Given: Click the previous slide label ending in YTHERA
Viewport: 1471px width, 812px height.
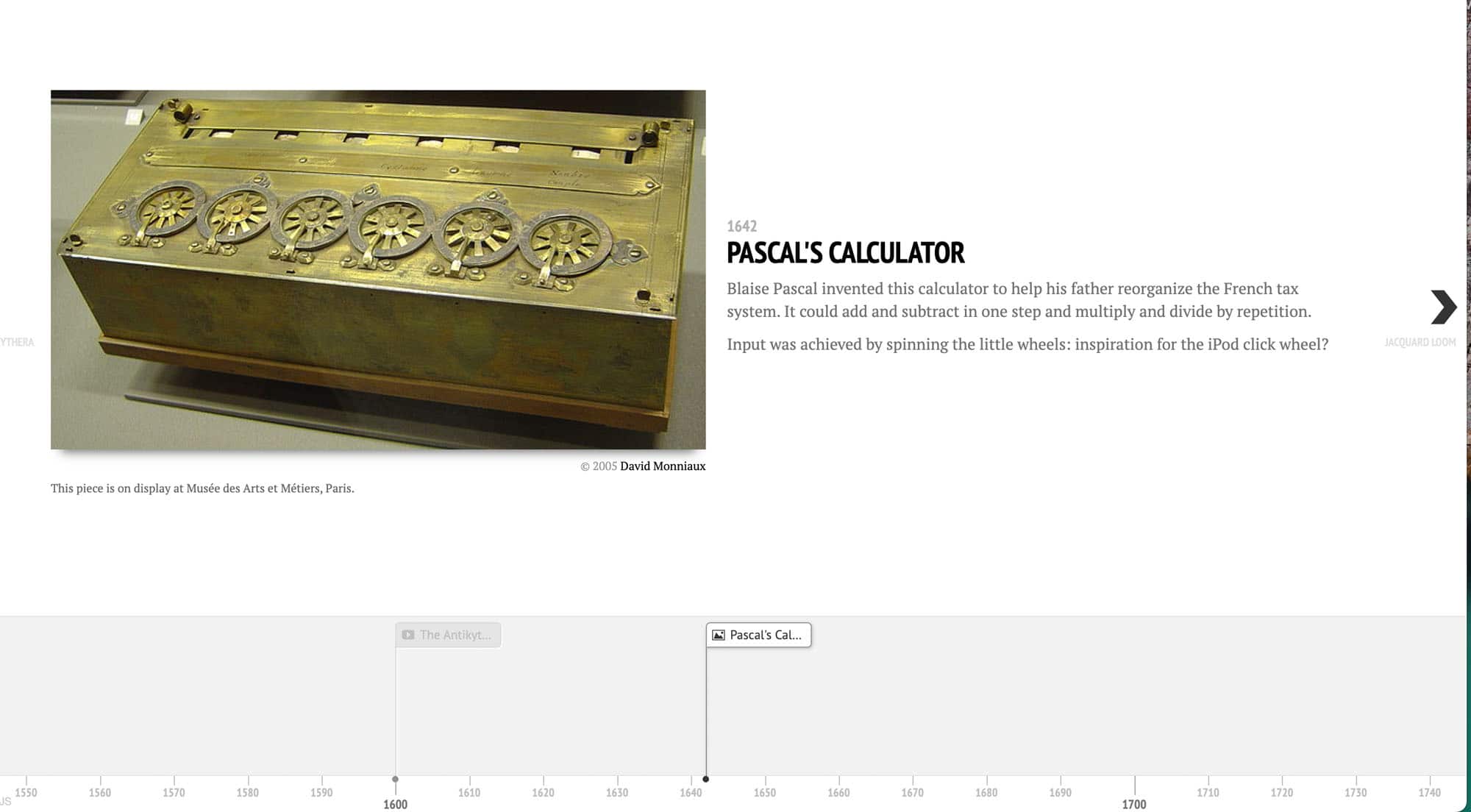Looking at the screenshot, I should [x=17, y=343].
